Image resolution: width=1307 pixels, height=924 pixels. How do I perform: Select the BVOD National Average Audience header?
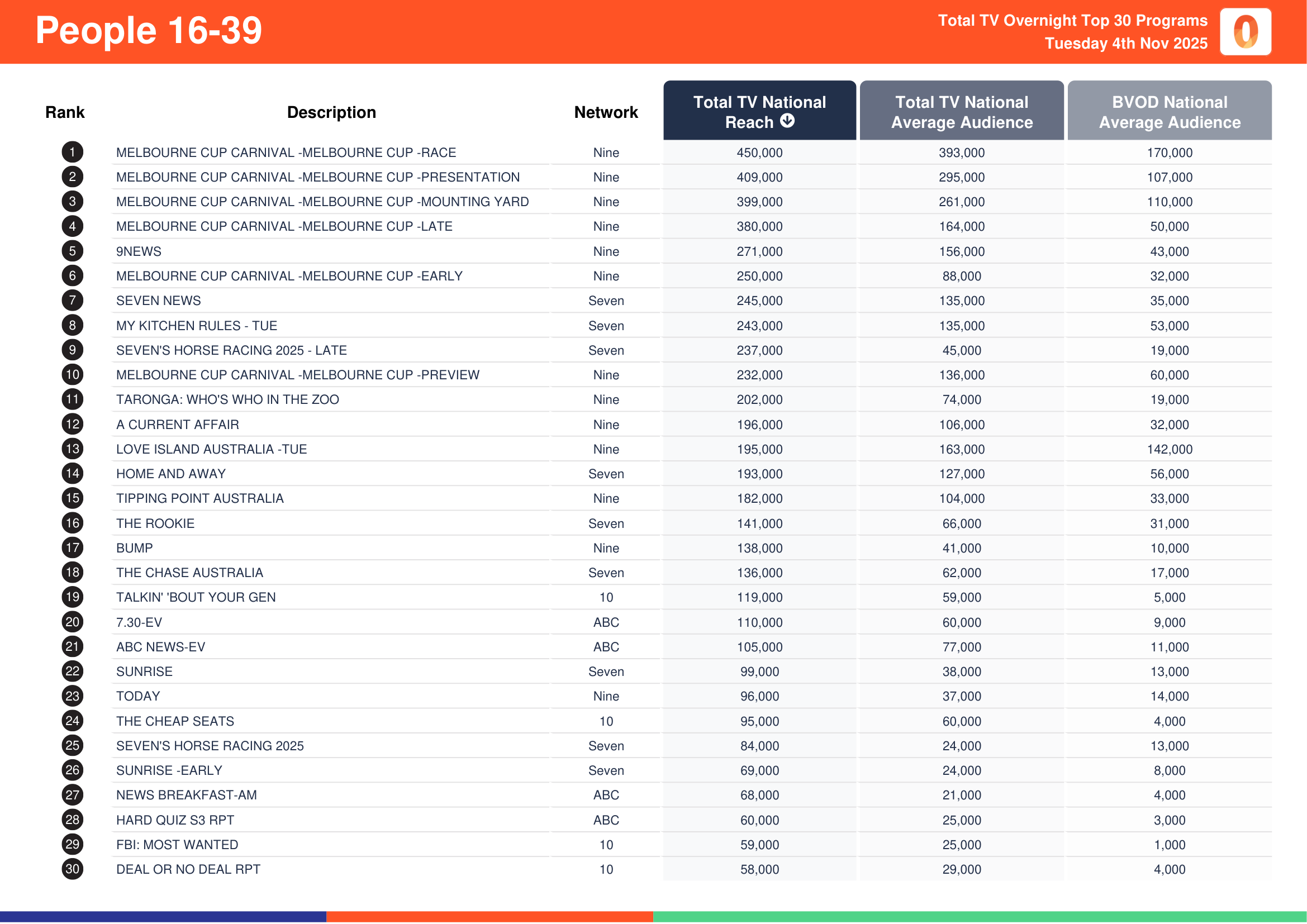[x=1169, y=112]
